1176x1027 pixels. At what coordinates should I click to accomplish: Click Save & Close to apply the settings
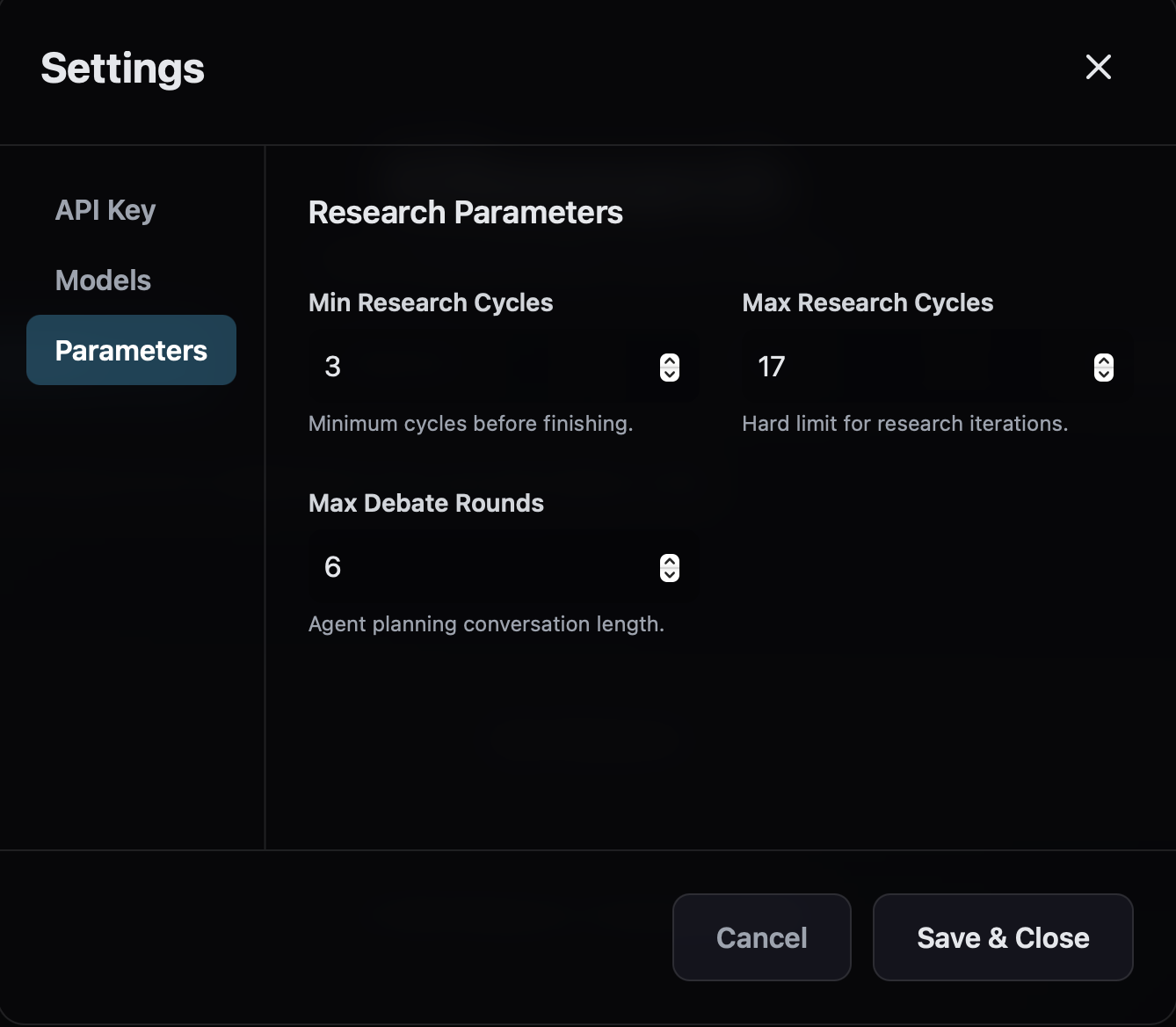1003,937
